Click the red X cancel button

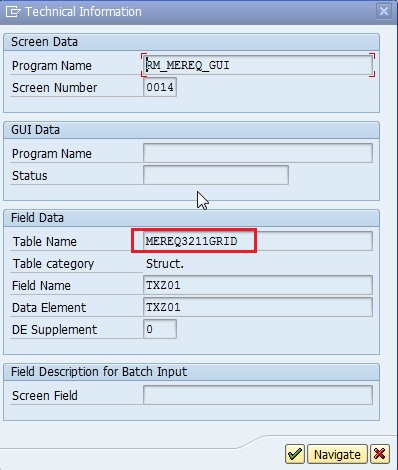click(380, 454)
